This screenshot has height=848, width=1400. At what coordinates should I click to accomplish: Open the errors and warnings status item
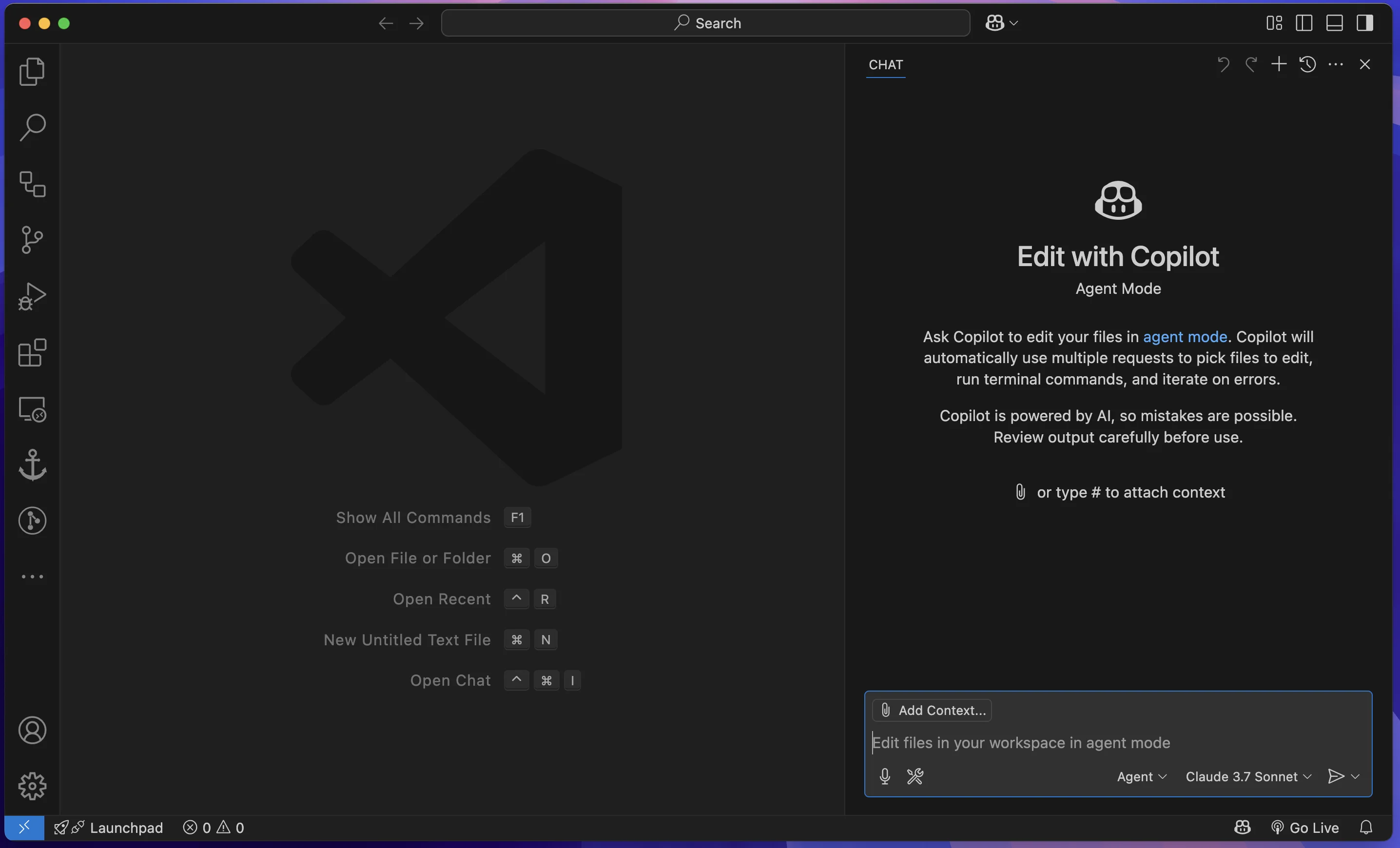click(x=214, y=828)
